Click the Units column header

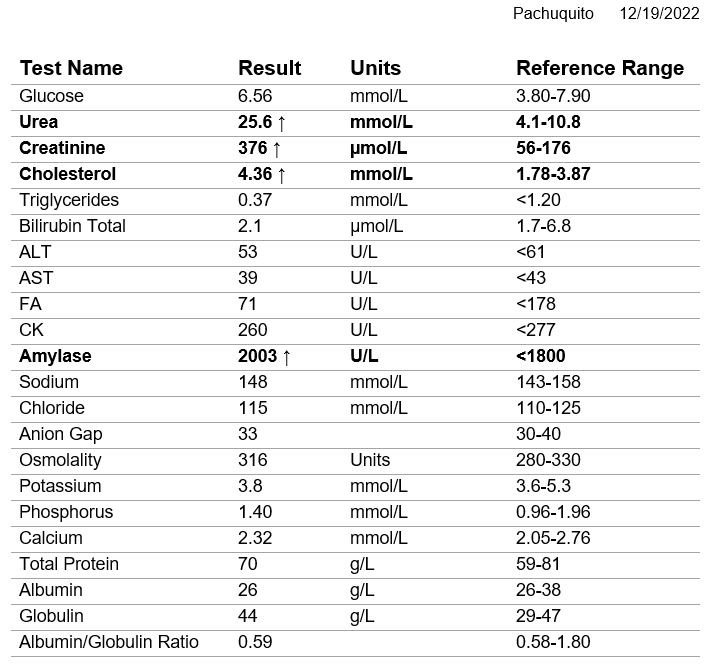coord(375,68)
